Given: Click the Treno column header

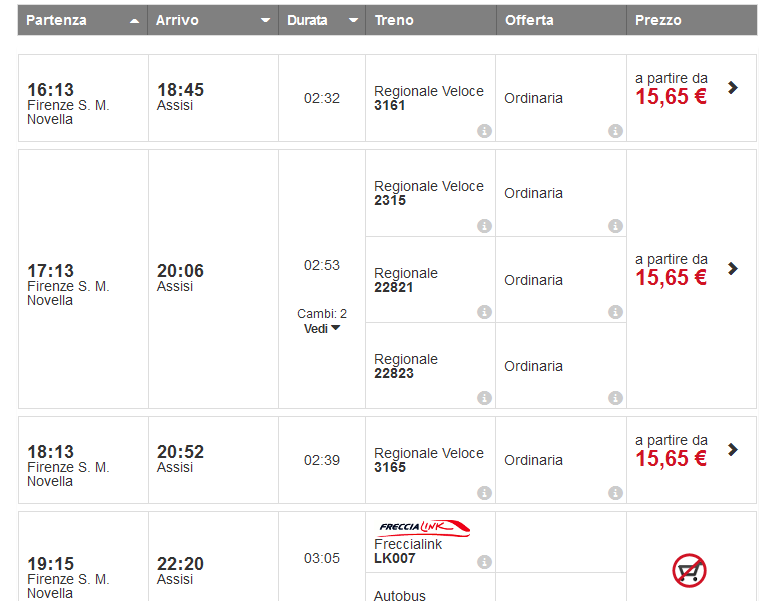Looking at the screenshot, I should [394, 20].
